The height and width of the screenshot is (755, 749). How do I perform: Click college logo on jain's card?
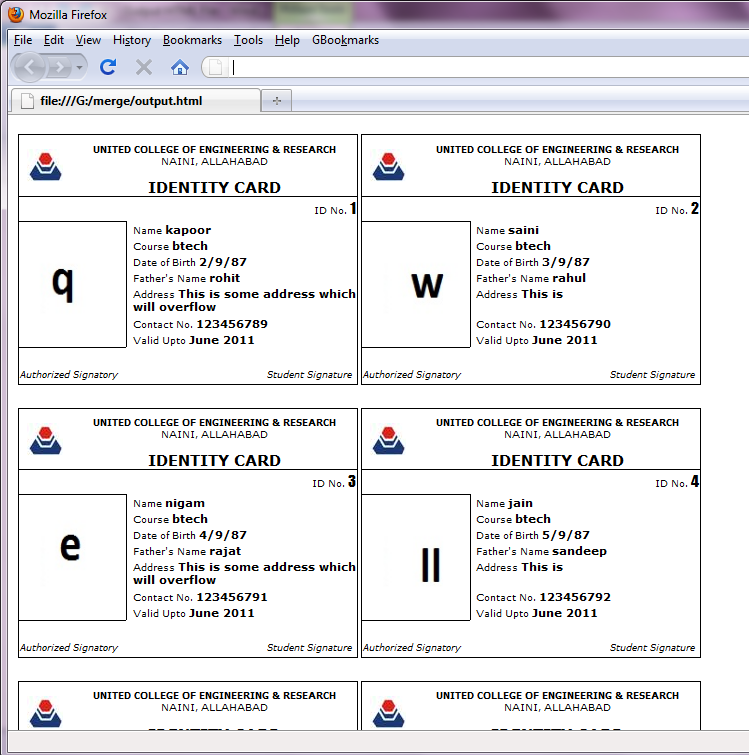[388, 440]
